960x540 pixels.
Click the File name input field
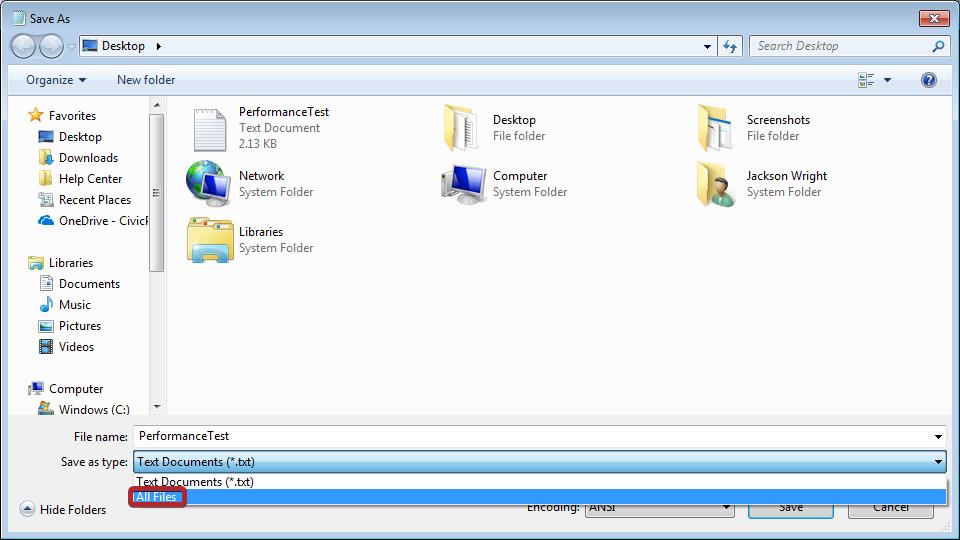531,436
